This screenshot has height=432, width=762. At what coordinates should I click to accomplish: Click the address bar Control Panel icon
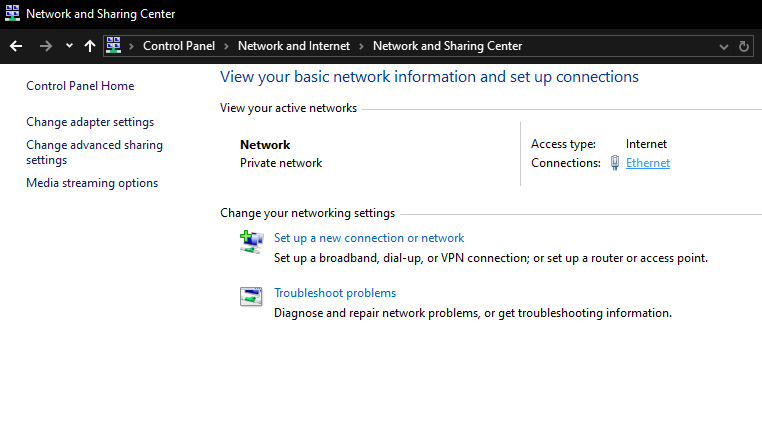pyautogui.click(x=114, y=45)
